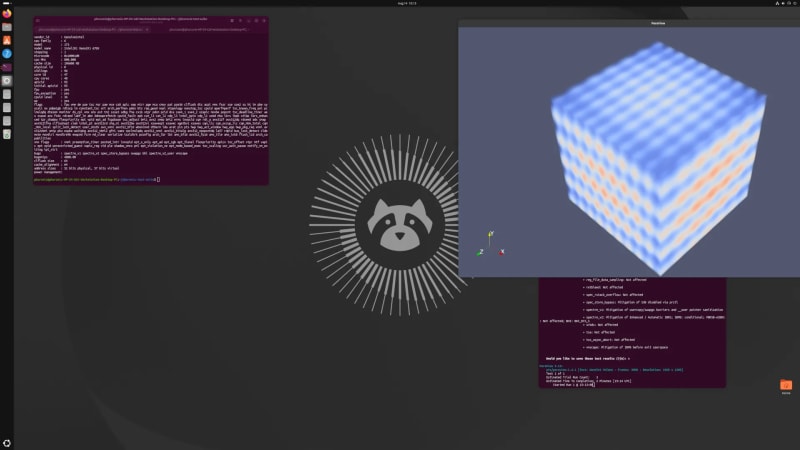Click the 'model name' line in upper terminal
The image size is (800, 450).
tap(67, 48)
